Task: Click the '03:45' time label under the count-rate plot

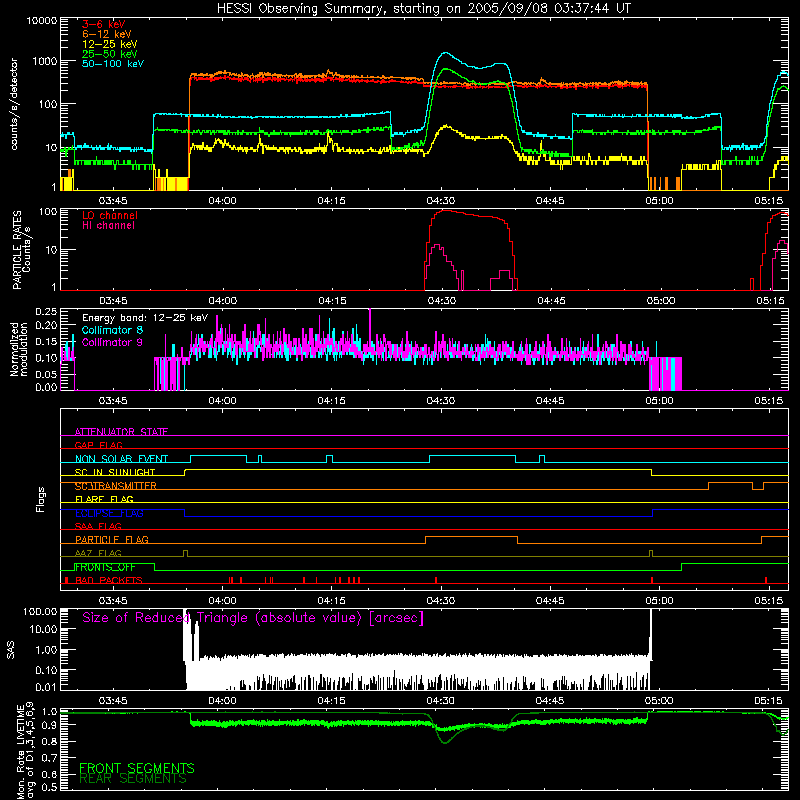Action: tap(113, 201)
